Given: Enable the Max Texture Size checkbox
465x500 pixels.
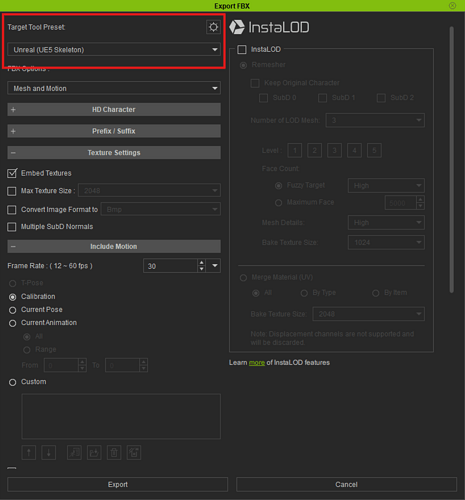Looking at the screenshot, I should (12, 191).
